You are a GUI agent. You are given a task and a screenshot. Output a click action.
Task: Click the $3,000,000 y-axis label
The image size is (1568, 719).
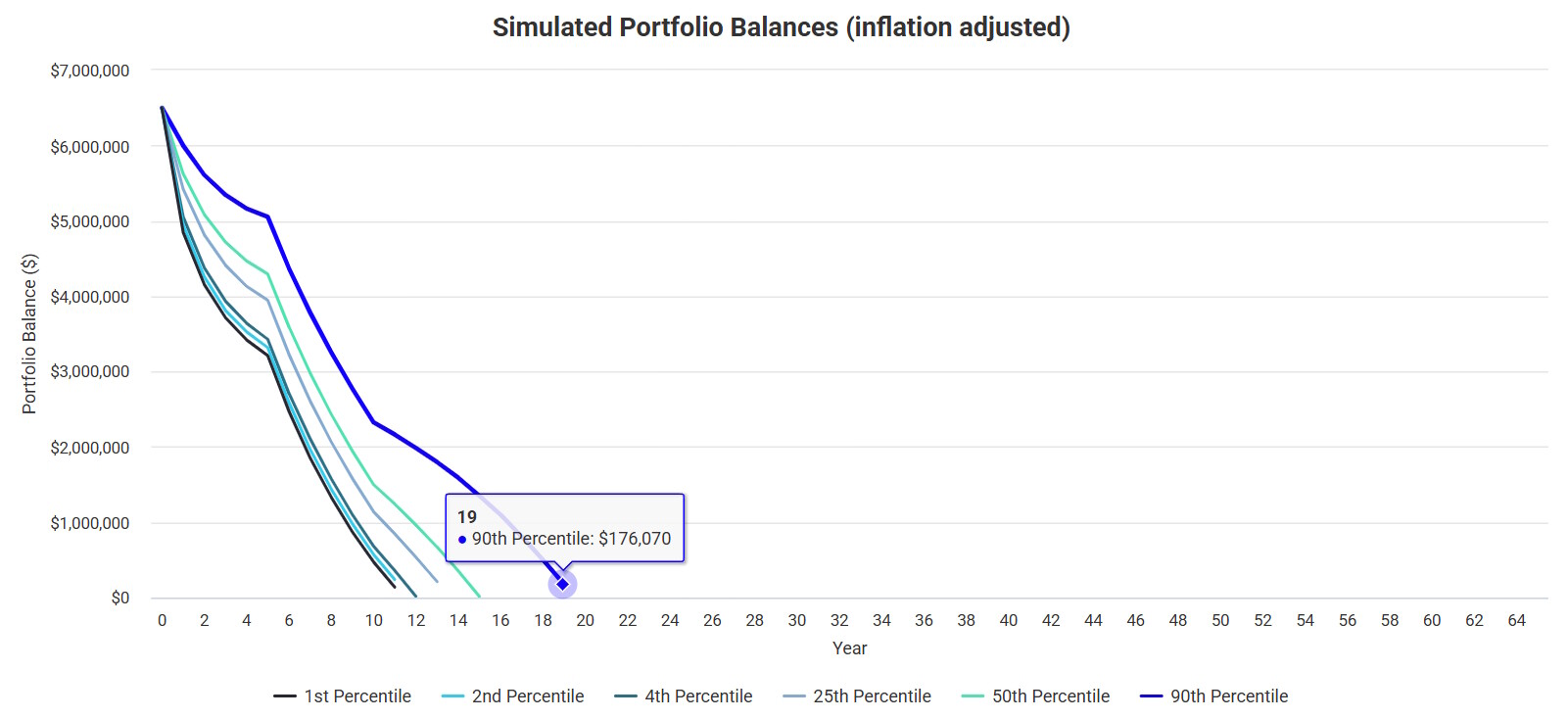[x=90, y=371]
